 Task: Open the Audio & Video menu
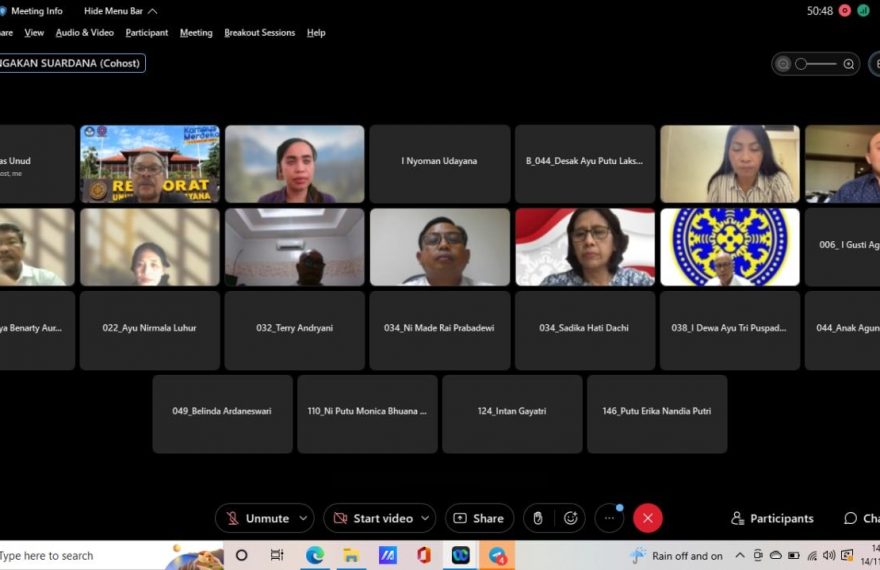point(84,33)
